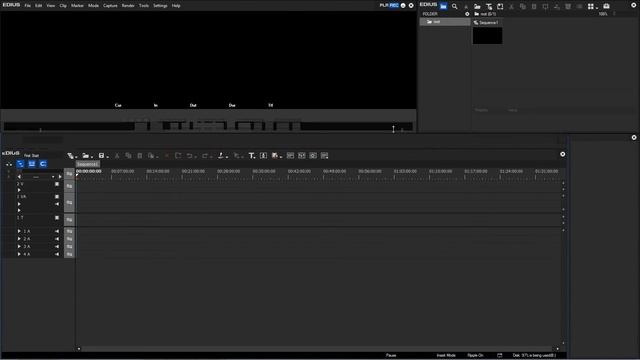Close the FOLDER pane in bin
The image size is (640, 360).
pos(467,14)
